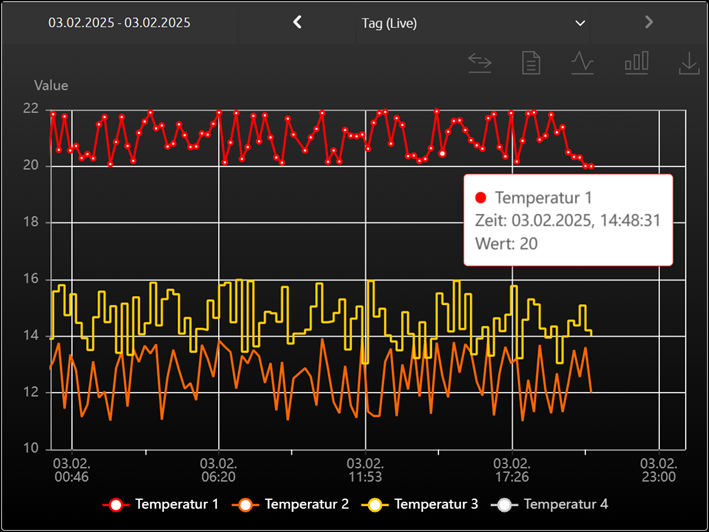Click the download icon
The image size is (709, 532).
688,63
